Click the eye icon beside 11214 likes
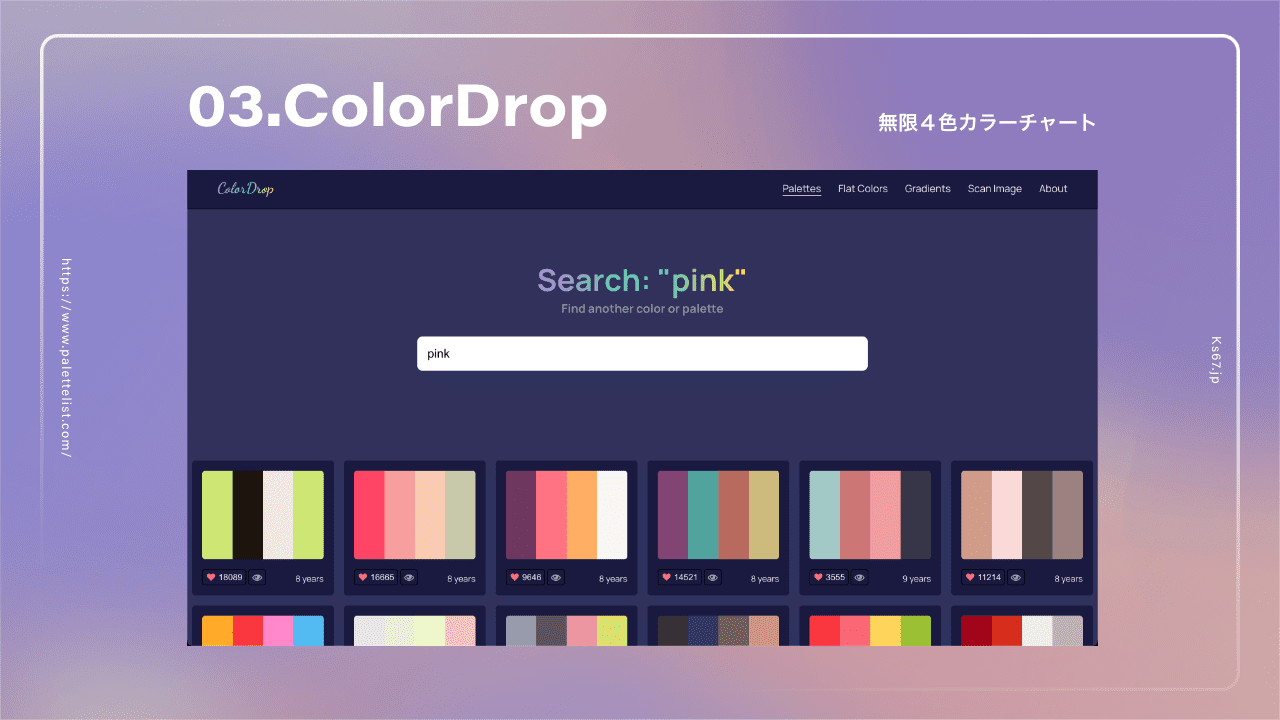This screenshot has height=720, width=1280. tap(1016, 577)
